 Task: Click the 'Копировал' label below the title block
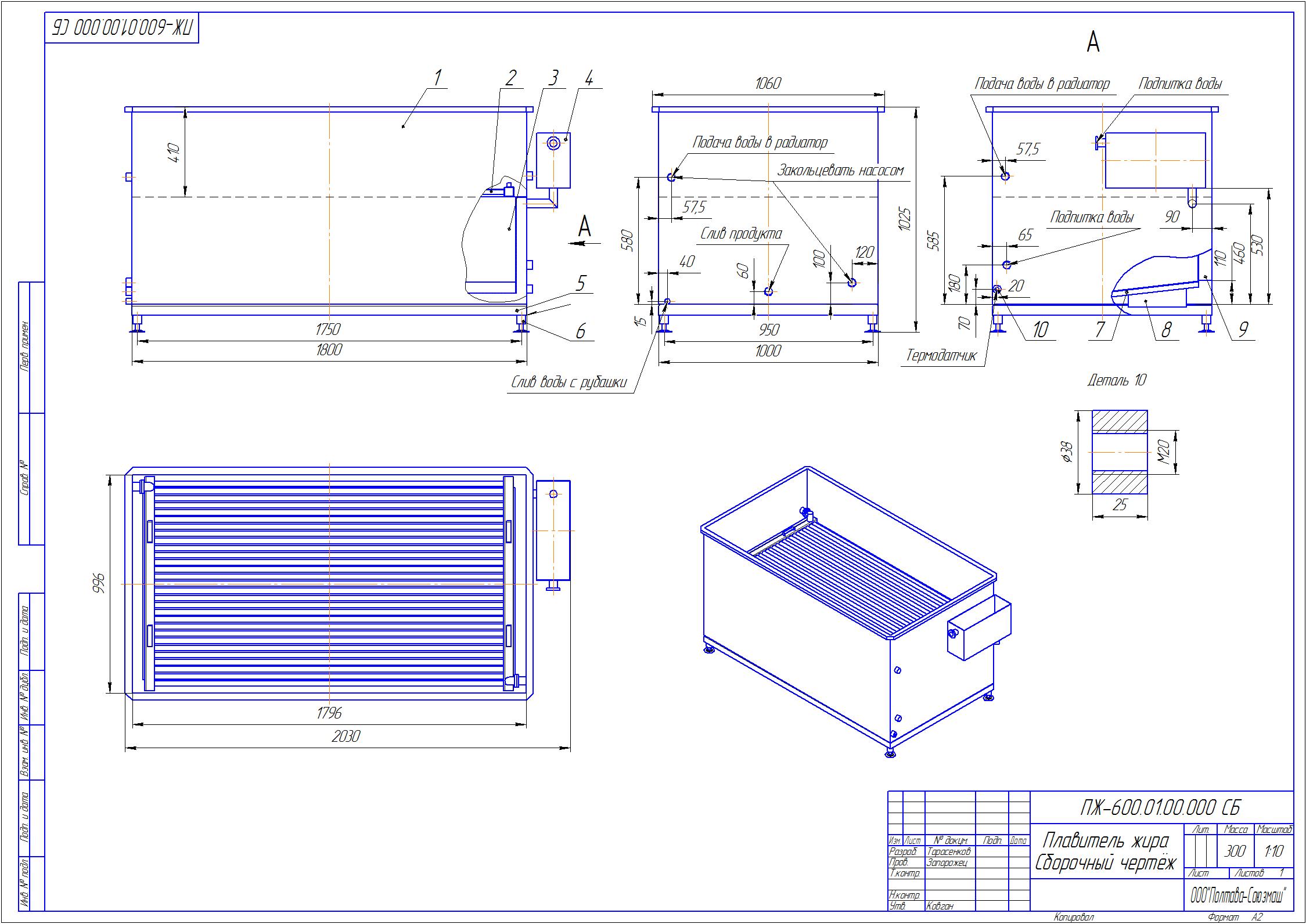[x=1074, y=918]
